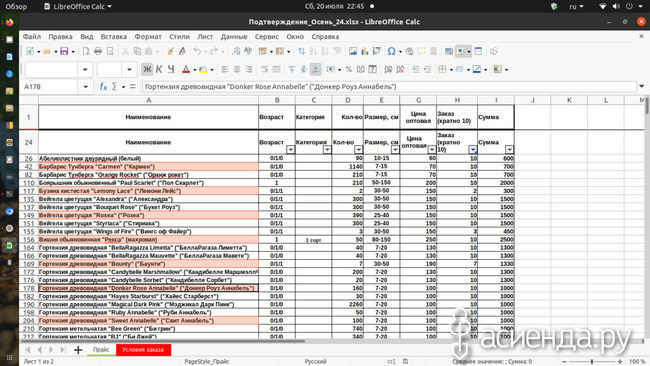The image size is (650, 366).
Task: Create a new spreadsheet with the toolbar icon
Action: click(x=30, y=51)
